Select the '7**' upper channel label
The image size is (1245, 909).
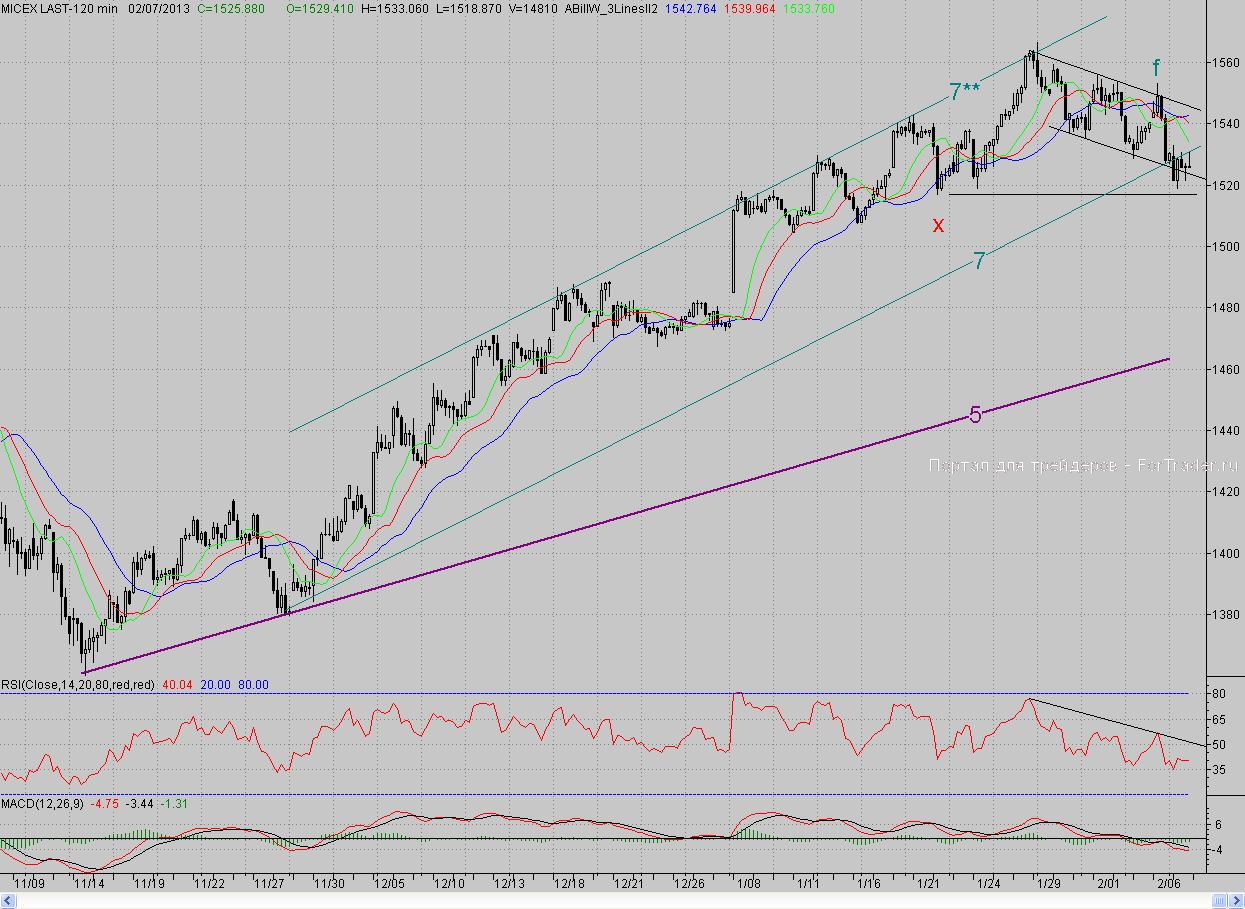(x=964, y=92)
